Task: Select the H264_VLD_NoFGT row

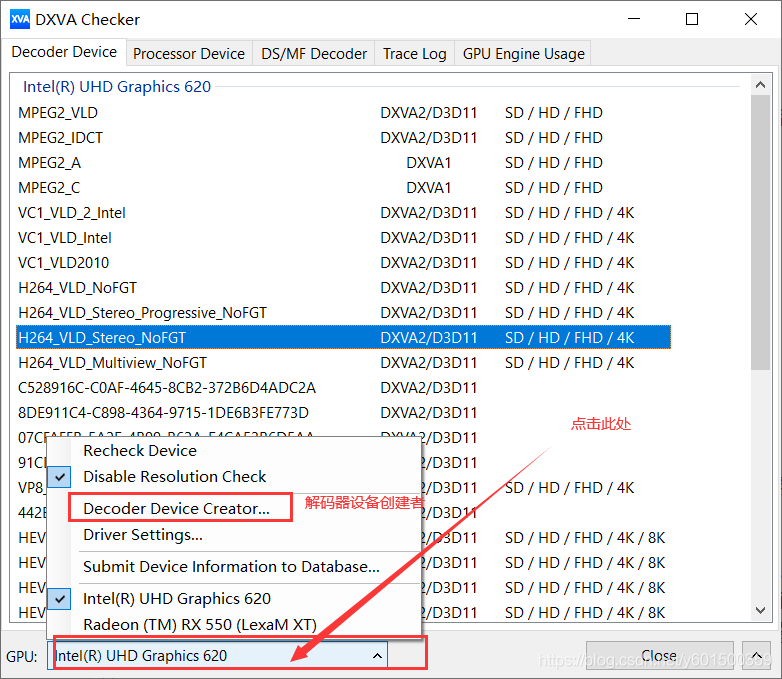Action: click(343, 288)
